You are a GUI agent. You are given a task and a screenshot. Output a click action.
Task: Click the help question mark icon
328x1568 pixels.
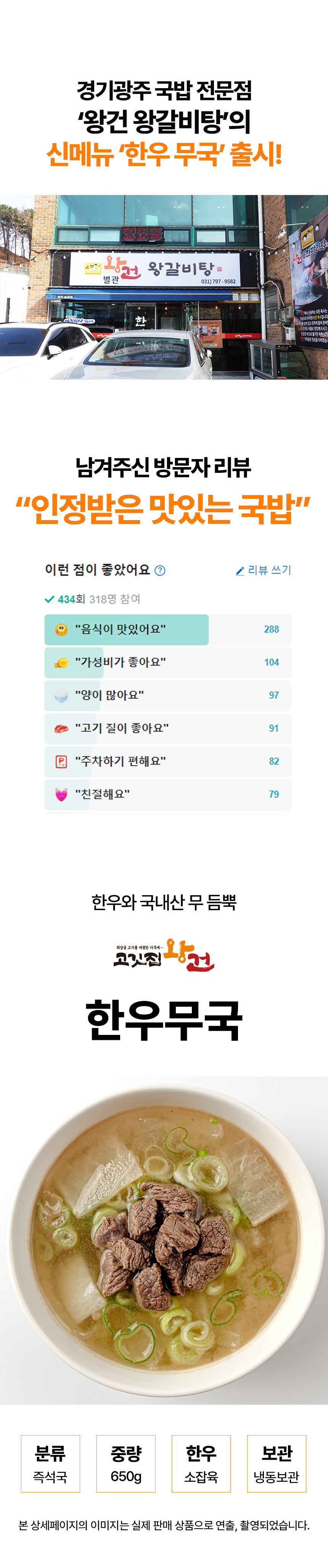click(x=160, y=570)
